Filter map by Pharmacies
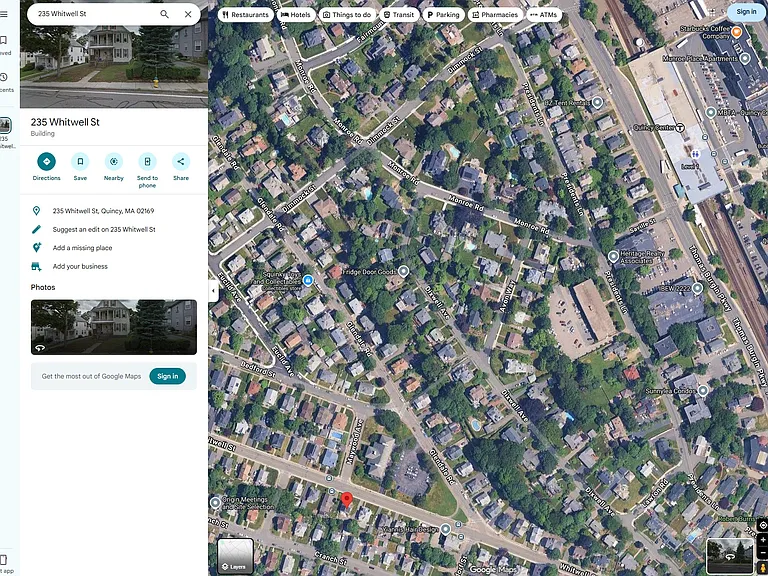The height and width of the screenshot is (576, 768). point(495,15)
